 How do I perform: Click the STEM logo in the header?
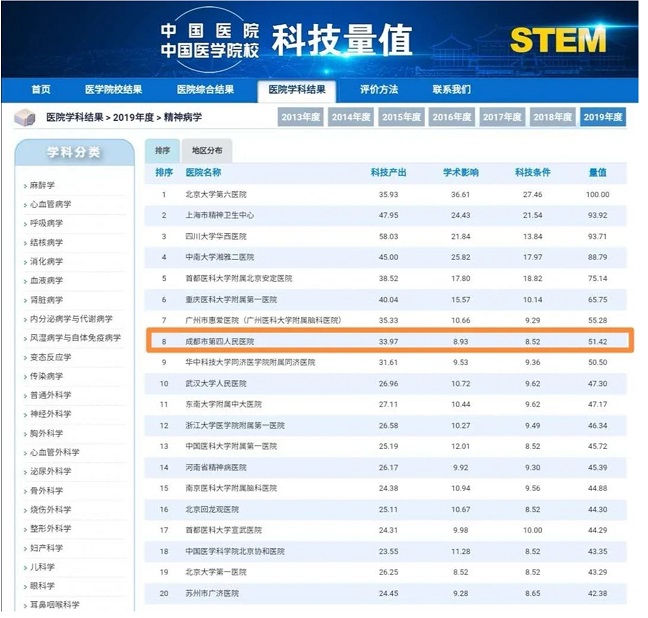click(x=558, y=40)
